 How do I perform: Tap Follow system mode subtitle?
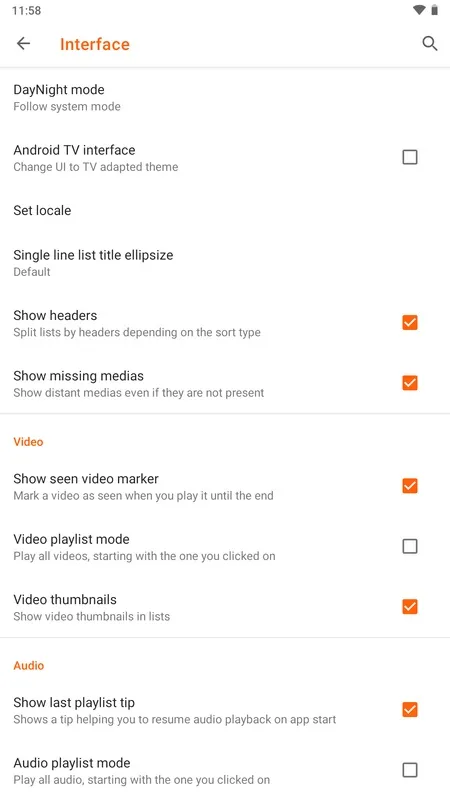tap(67, 107)
